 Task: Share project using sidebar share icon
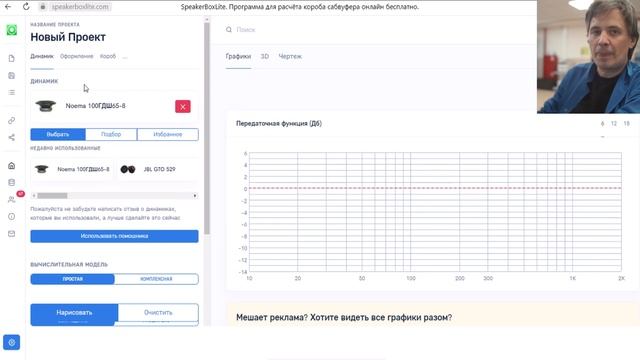click(11, 138)
